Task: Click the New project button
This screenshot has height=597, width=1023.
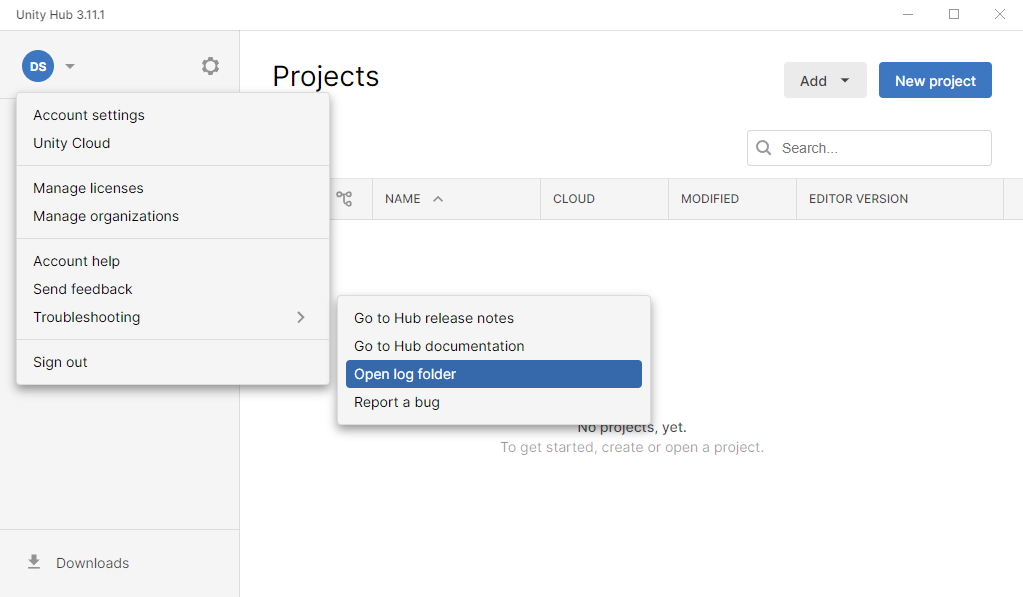Action: 934,80
